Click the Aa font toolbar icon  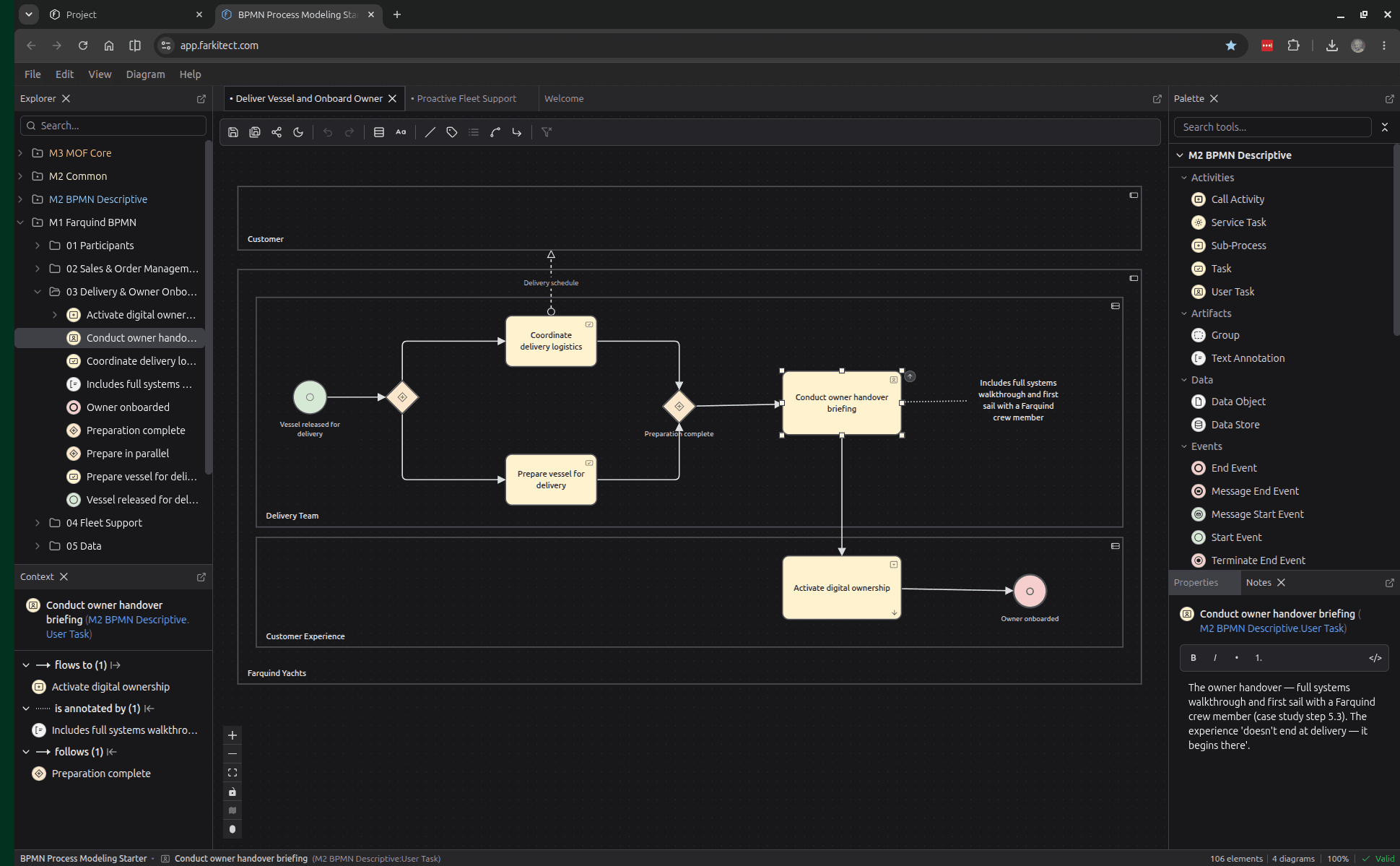[x=401, y=132]
